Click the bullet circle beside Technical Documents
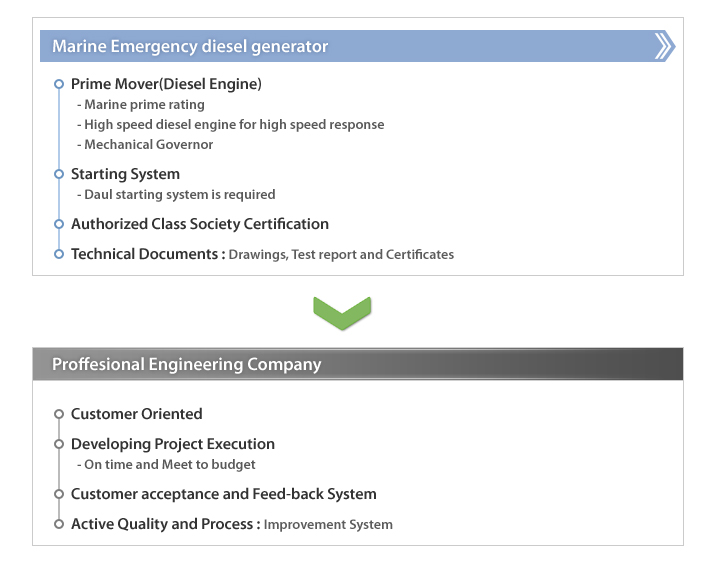 click(59, 254)
